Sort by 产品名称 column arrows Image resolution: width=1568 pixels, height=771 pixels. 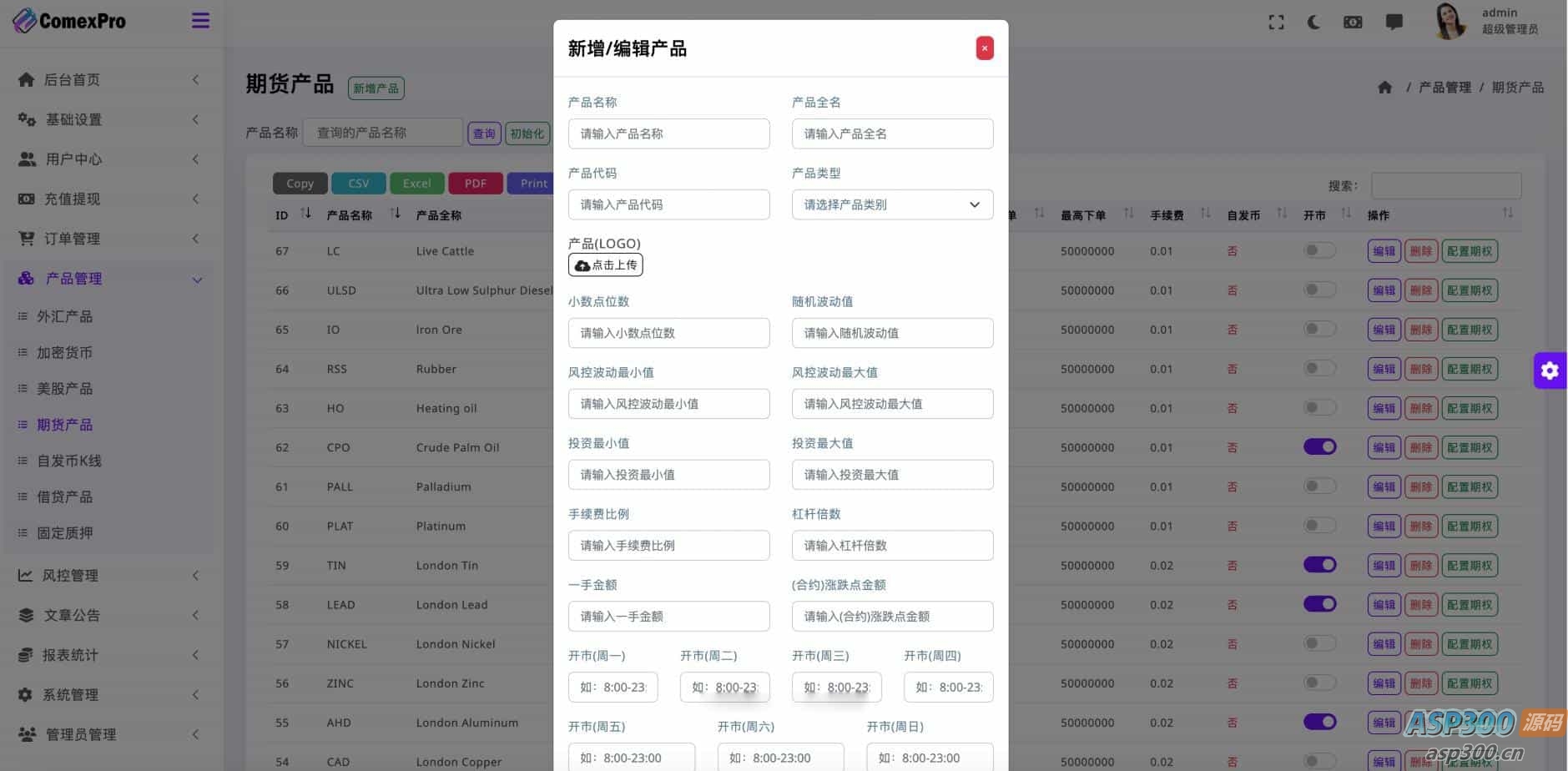396,214
